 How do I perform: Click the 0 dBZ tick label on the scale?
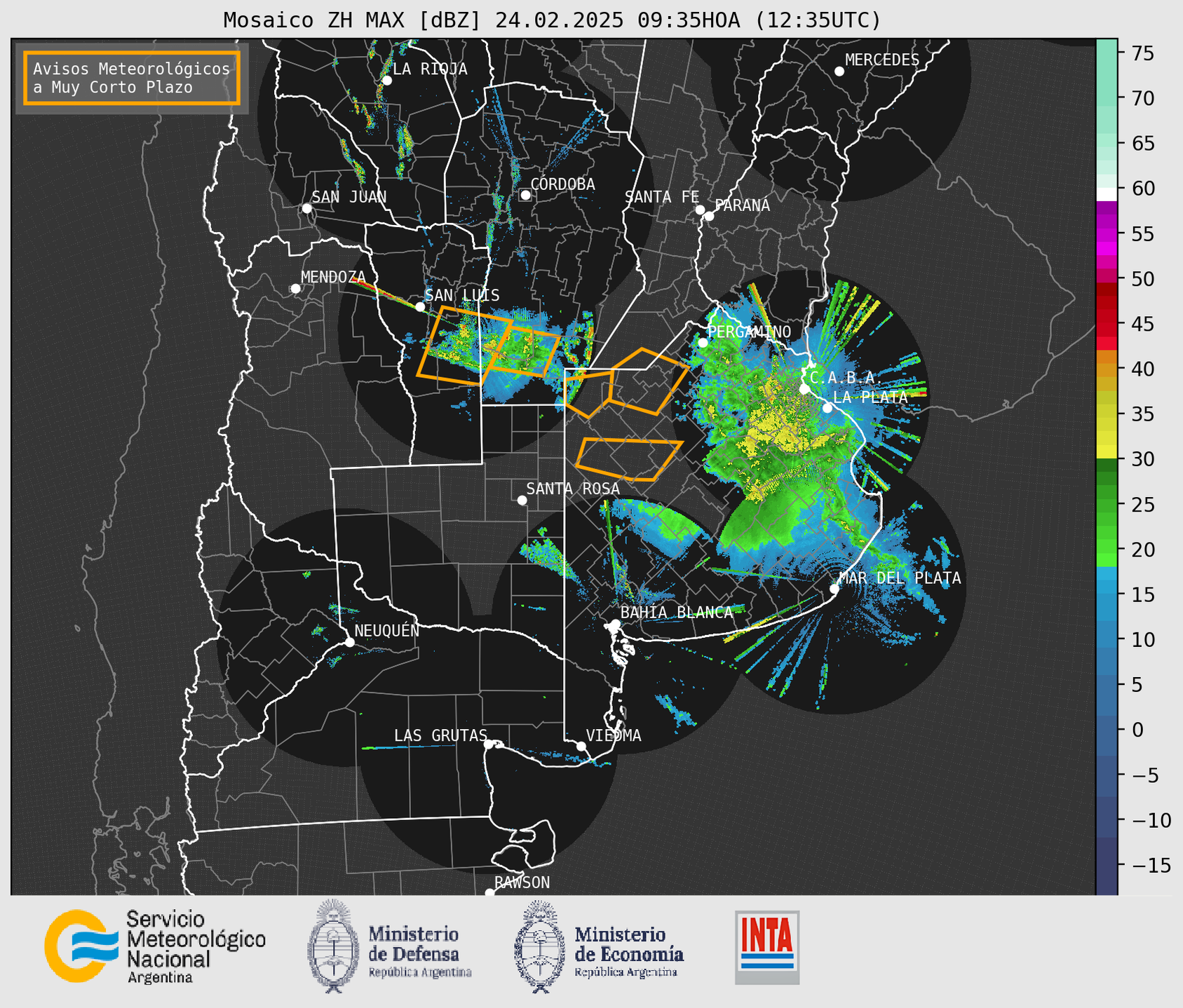[x=1137, y=730]
